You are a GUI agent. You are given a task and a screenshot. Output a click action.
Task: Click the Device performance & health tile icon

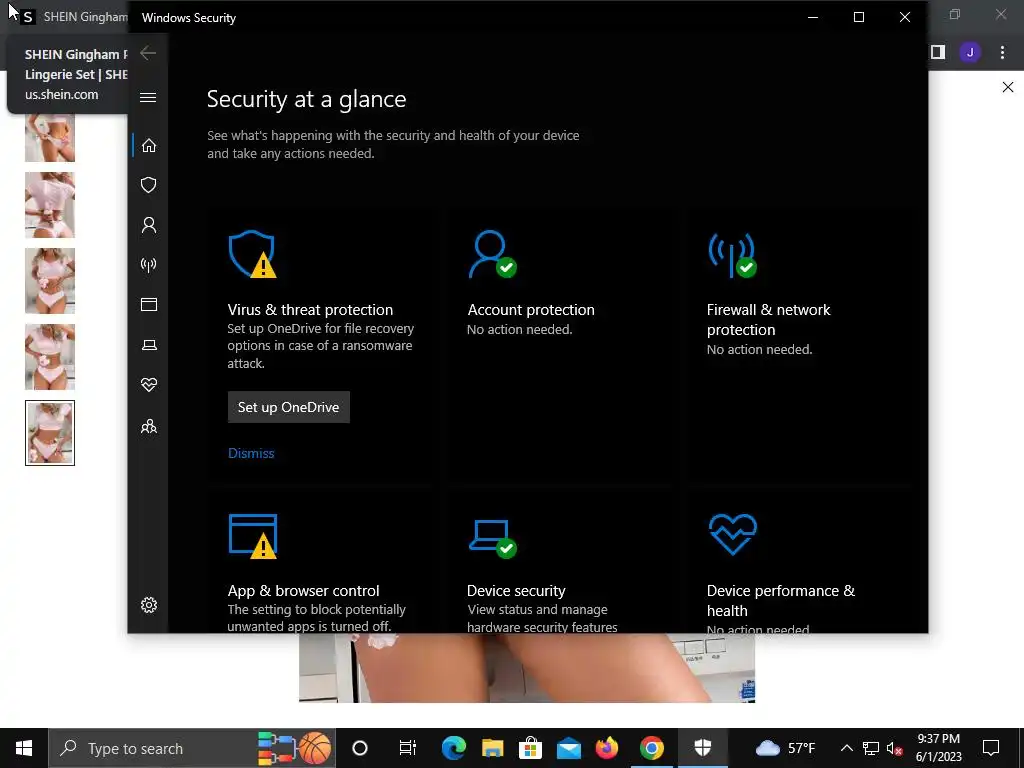coord(733,534)
